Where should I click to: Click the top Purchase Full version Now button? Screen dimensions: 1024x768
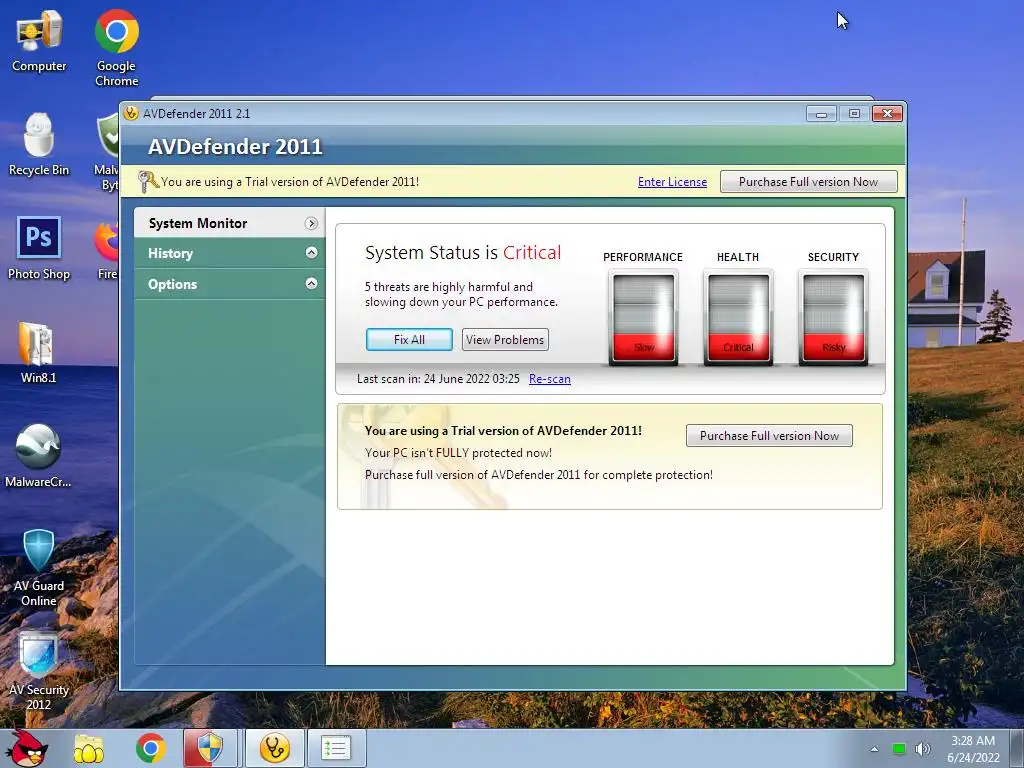pos(808,182)
